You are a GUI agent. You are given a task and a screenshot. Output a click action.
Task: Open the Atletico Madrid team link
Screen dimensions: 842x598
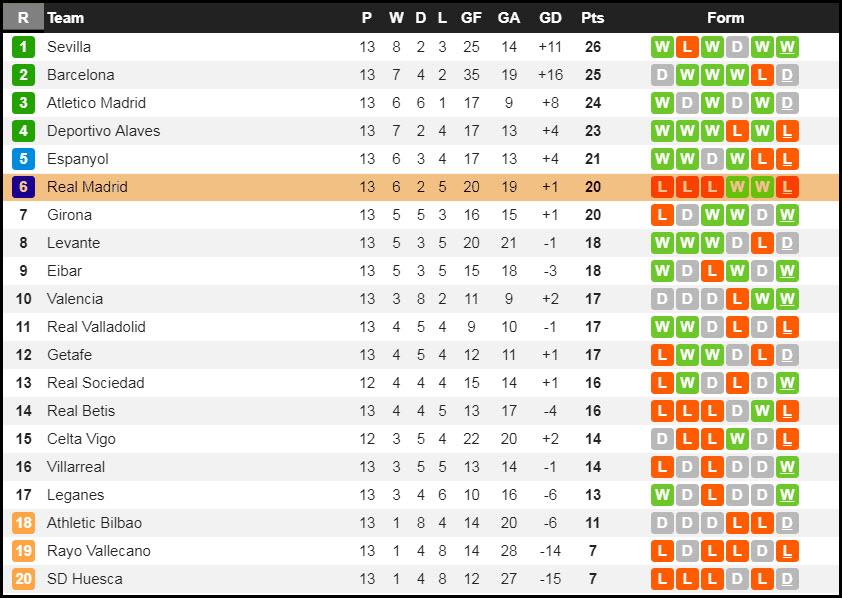96,103
